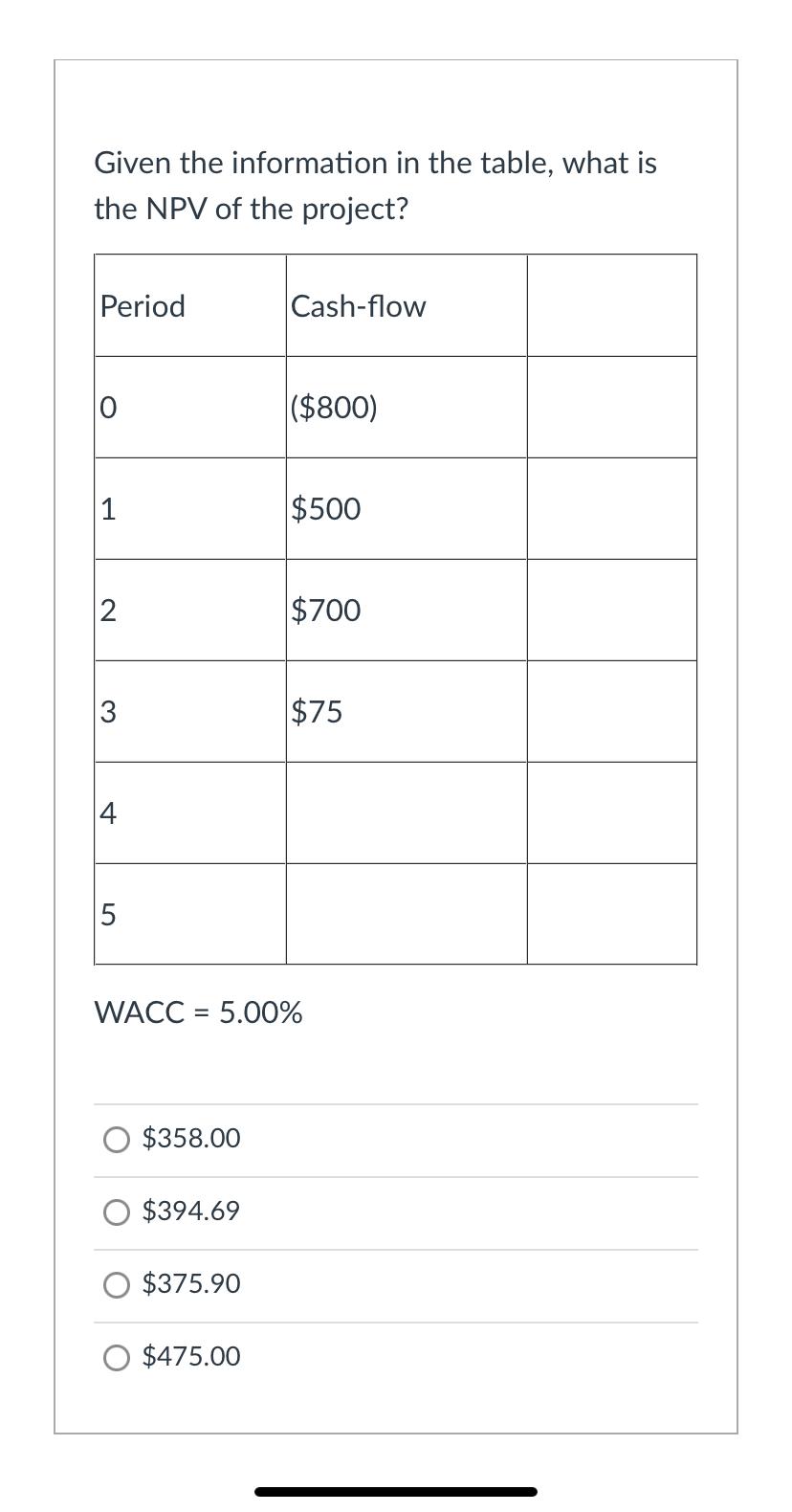This screenshot has height=1512, width=792.
Task: Select the $500 cash-flow cell
Action: [x=406, y=508]
